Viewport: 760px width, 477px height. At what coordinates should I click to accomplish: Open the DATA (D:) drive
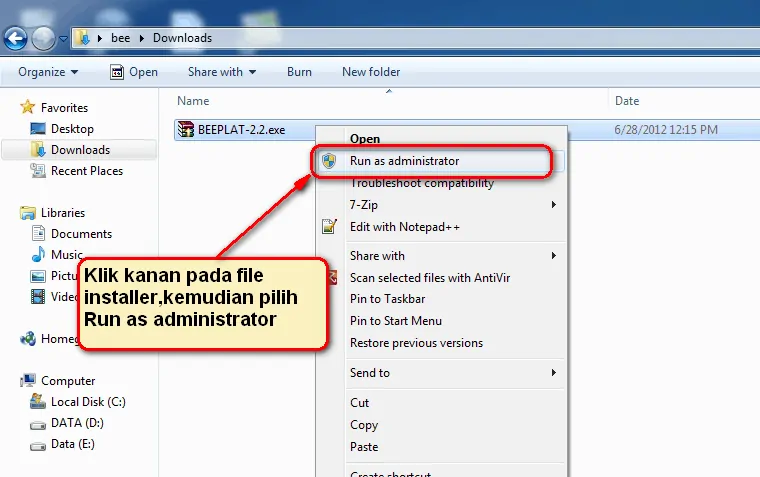pyautogui.click(x=78, y=423)
